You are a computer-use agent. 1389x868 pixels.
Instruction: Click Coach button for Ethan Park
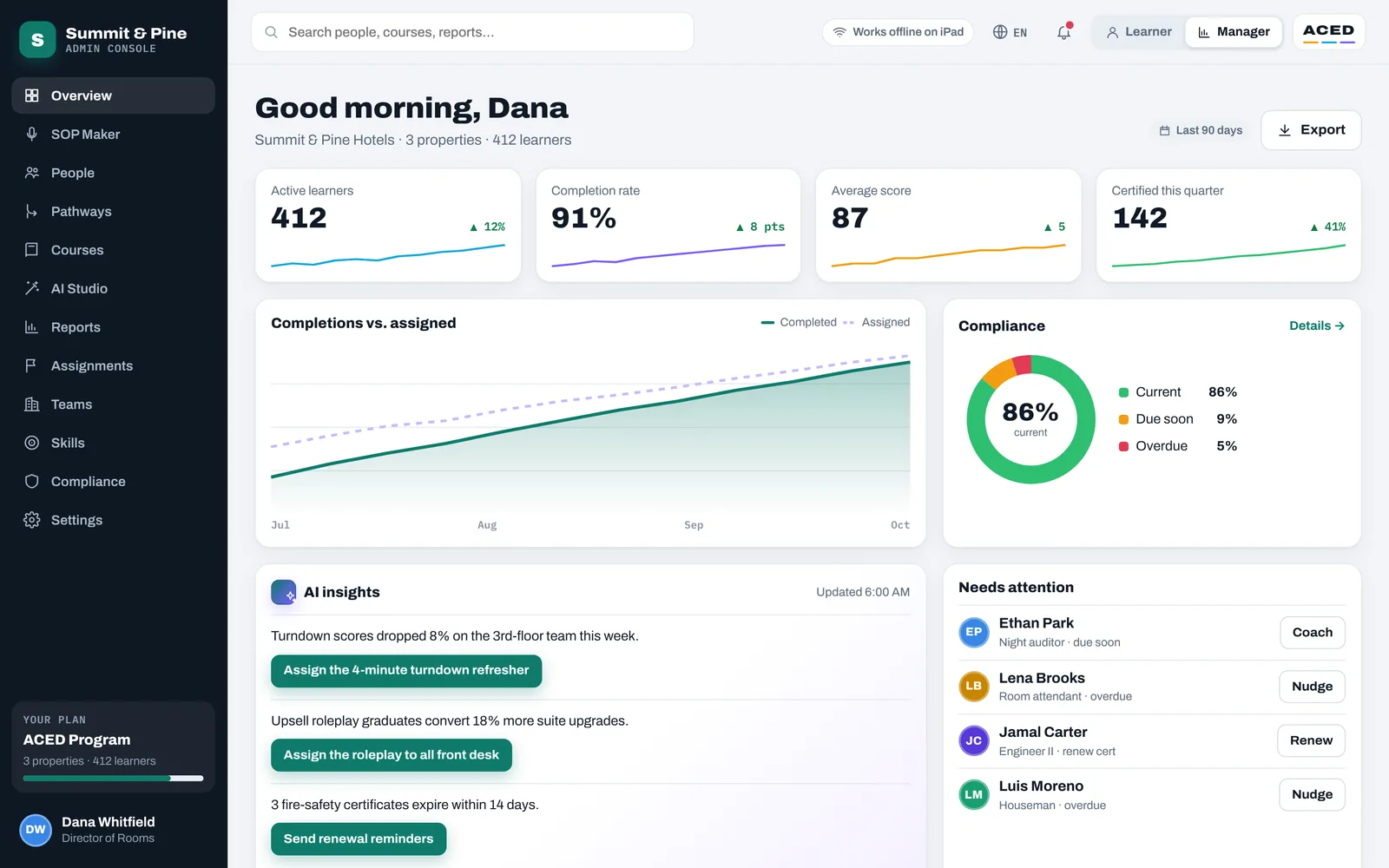click(1313, 633)
